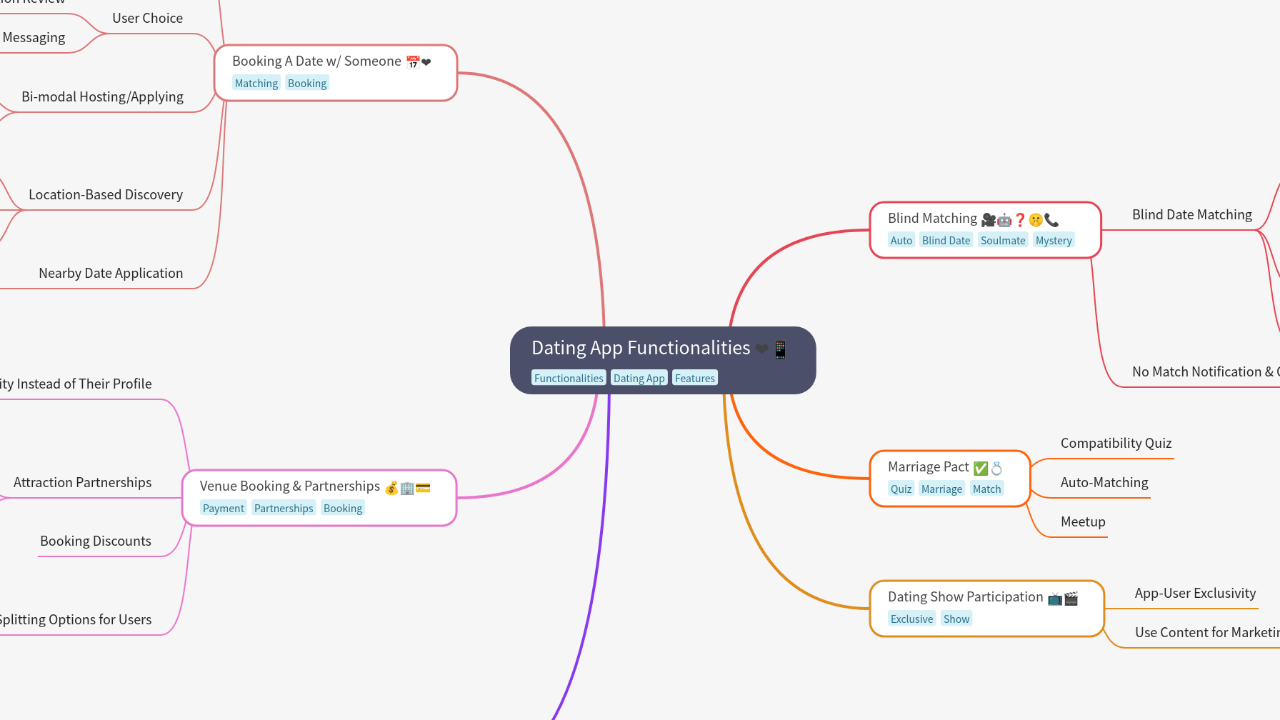The image size is (1280, 720).
Task: Select the No Match Notification subtopic
Action: pos(1206,371)
